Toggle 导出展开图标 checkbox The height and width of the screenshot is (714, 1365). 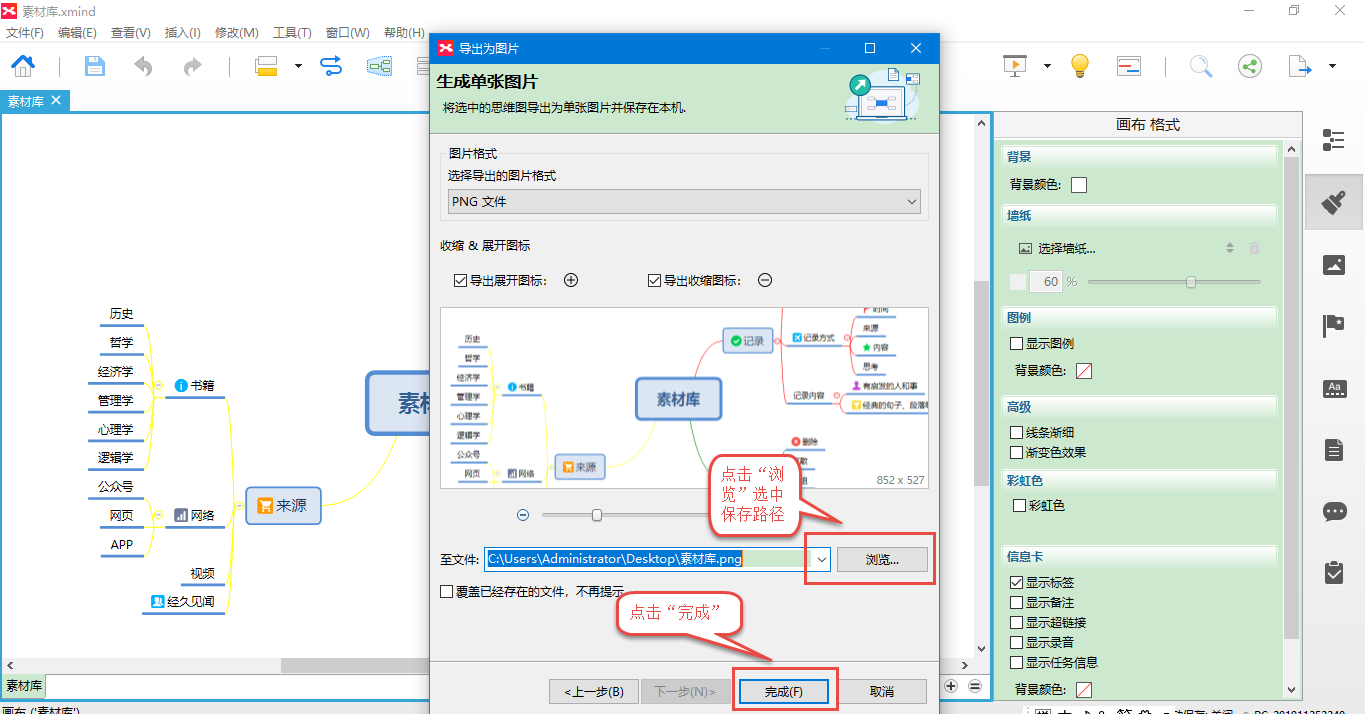click(x=460, y=281)
